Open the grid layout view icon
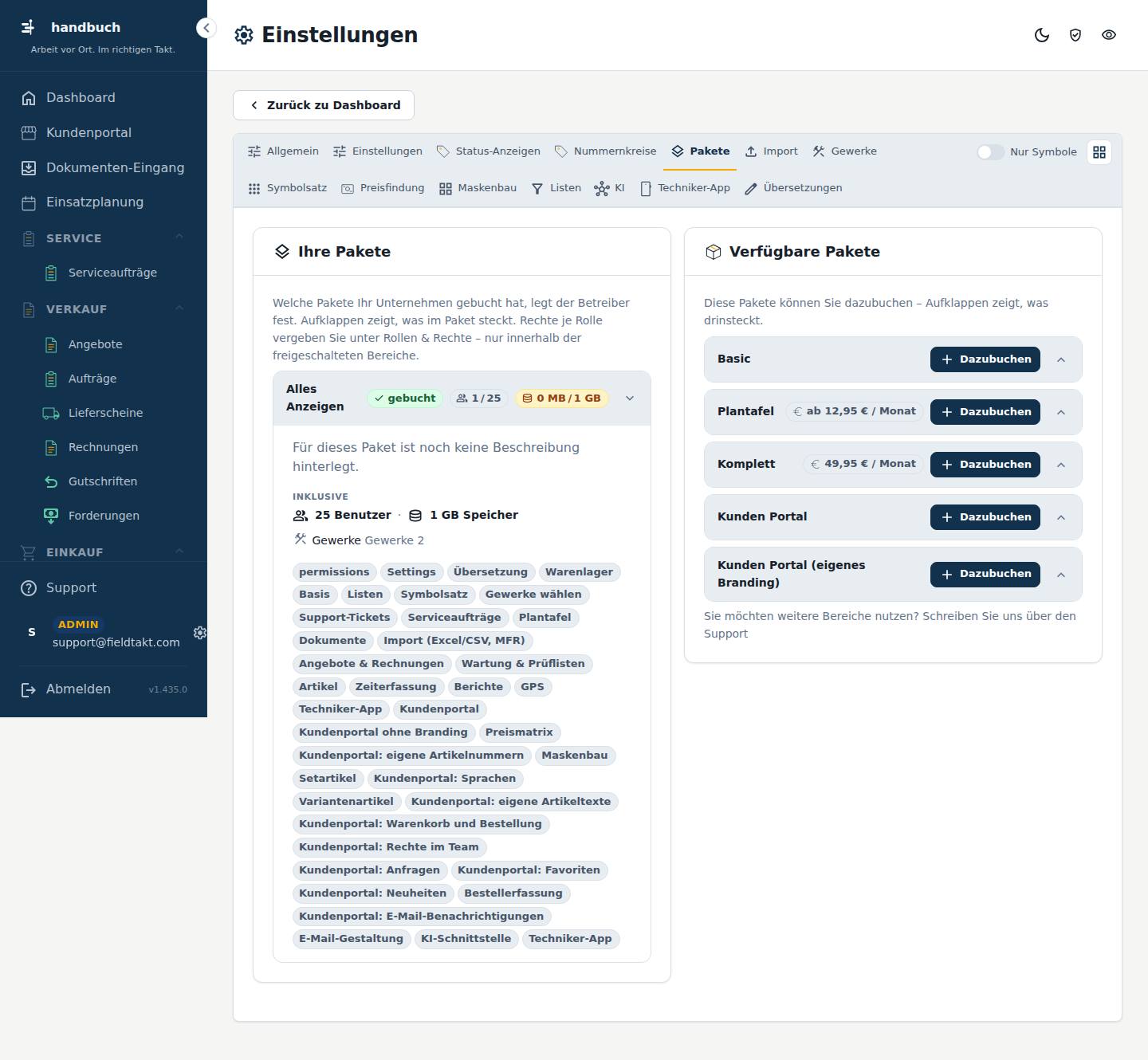Viewport: 1148px width, 1060px height. (1099, 152)
